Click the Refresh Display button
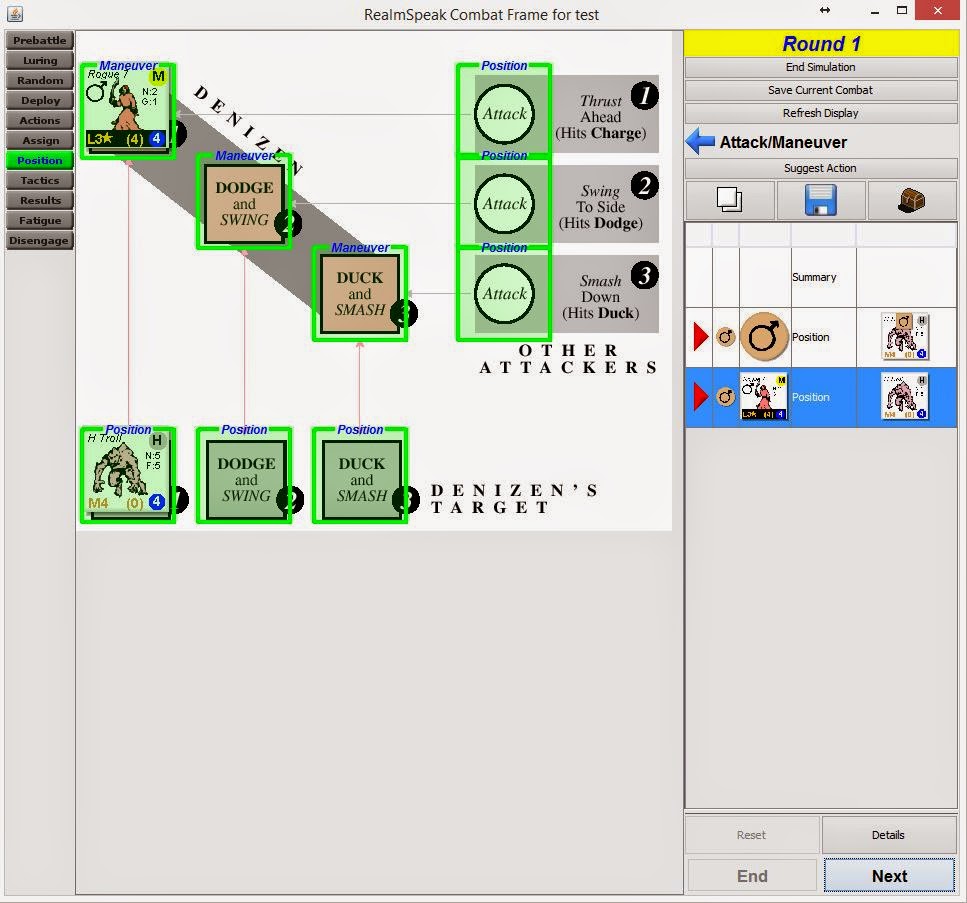This screenshot has width=967, height=903. [820, 113]
